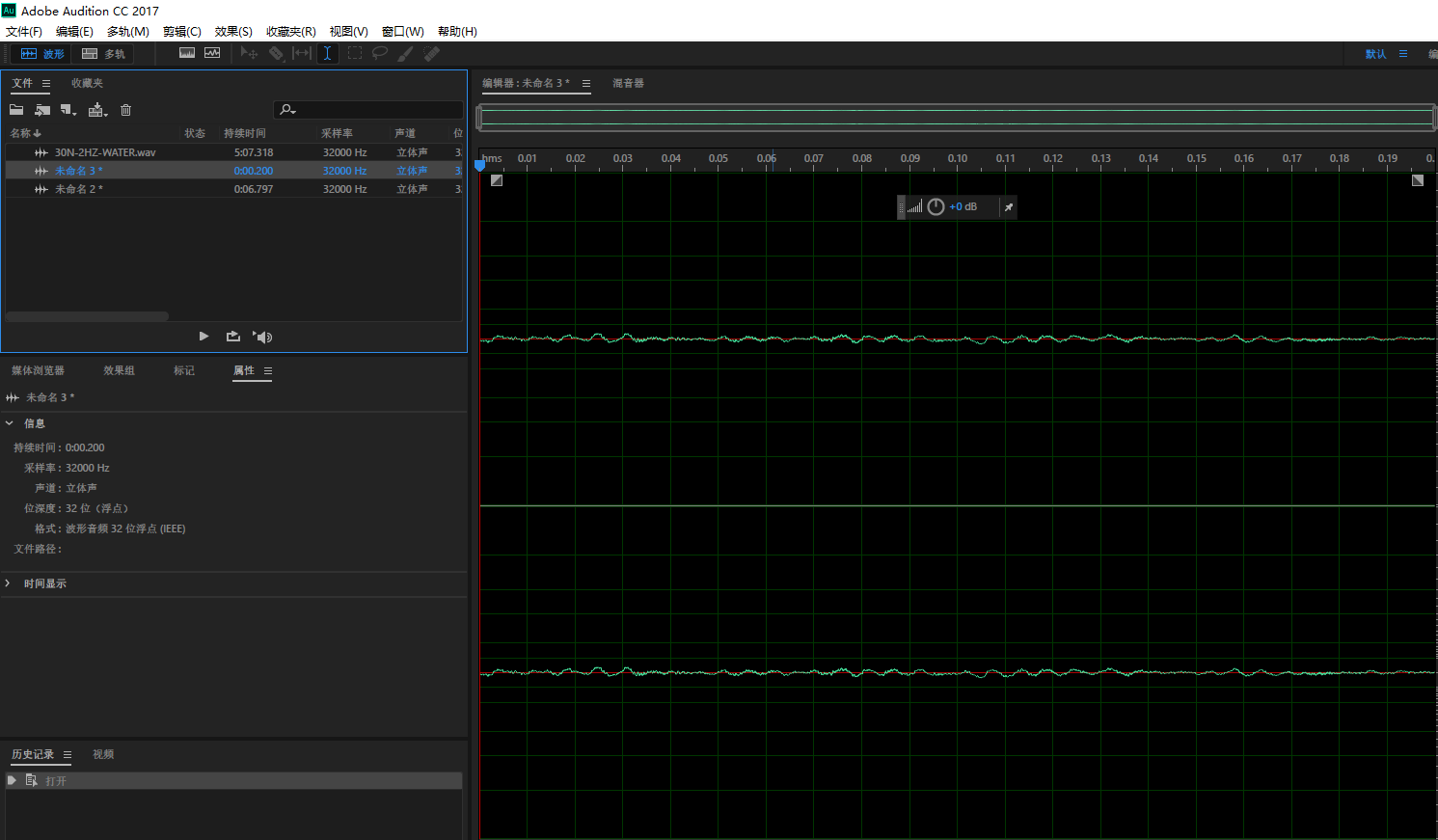1438x840 pixels.
Task: Collapse the 信息 section
Action: (10, 423)
